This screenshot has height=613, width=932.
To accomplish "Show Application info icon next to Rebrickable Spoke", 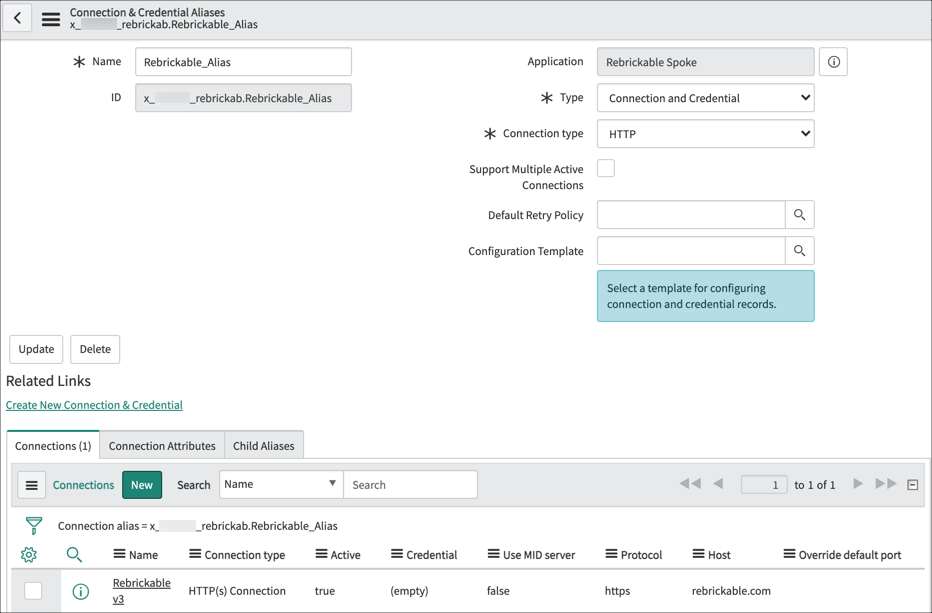I will coord(833,62).
